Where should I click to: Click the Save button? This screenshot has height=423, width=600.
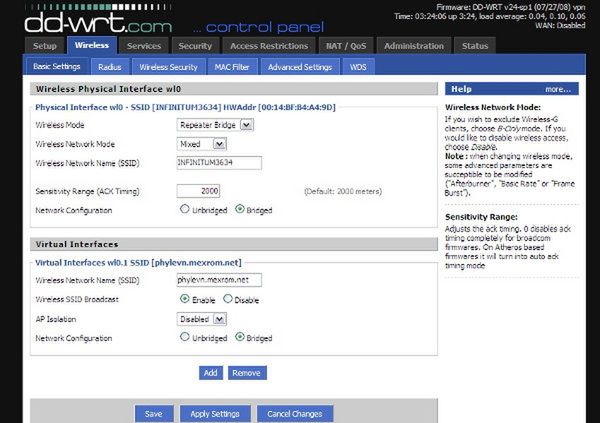(x=154, y=414)
